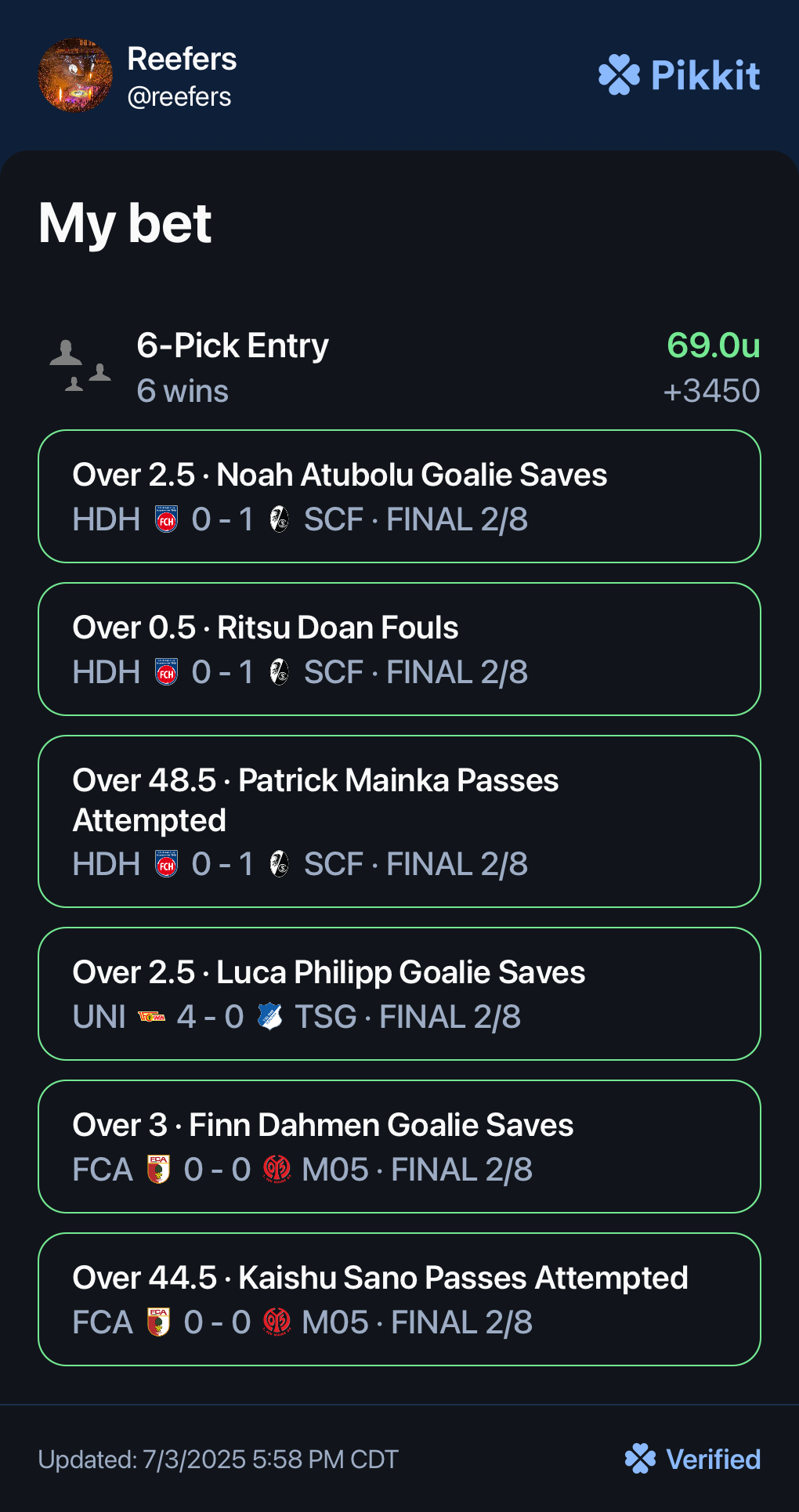Tap the Union Berlin team logo

coord(151,1016)
